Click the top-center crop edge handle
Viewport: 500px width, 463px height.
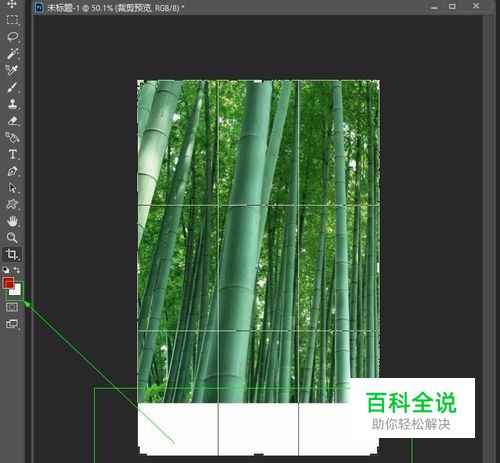click(x=258, y=81)
